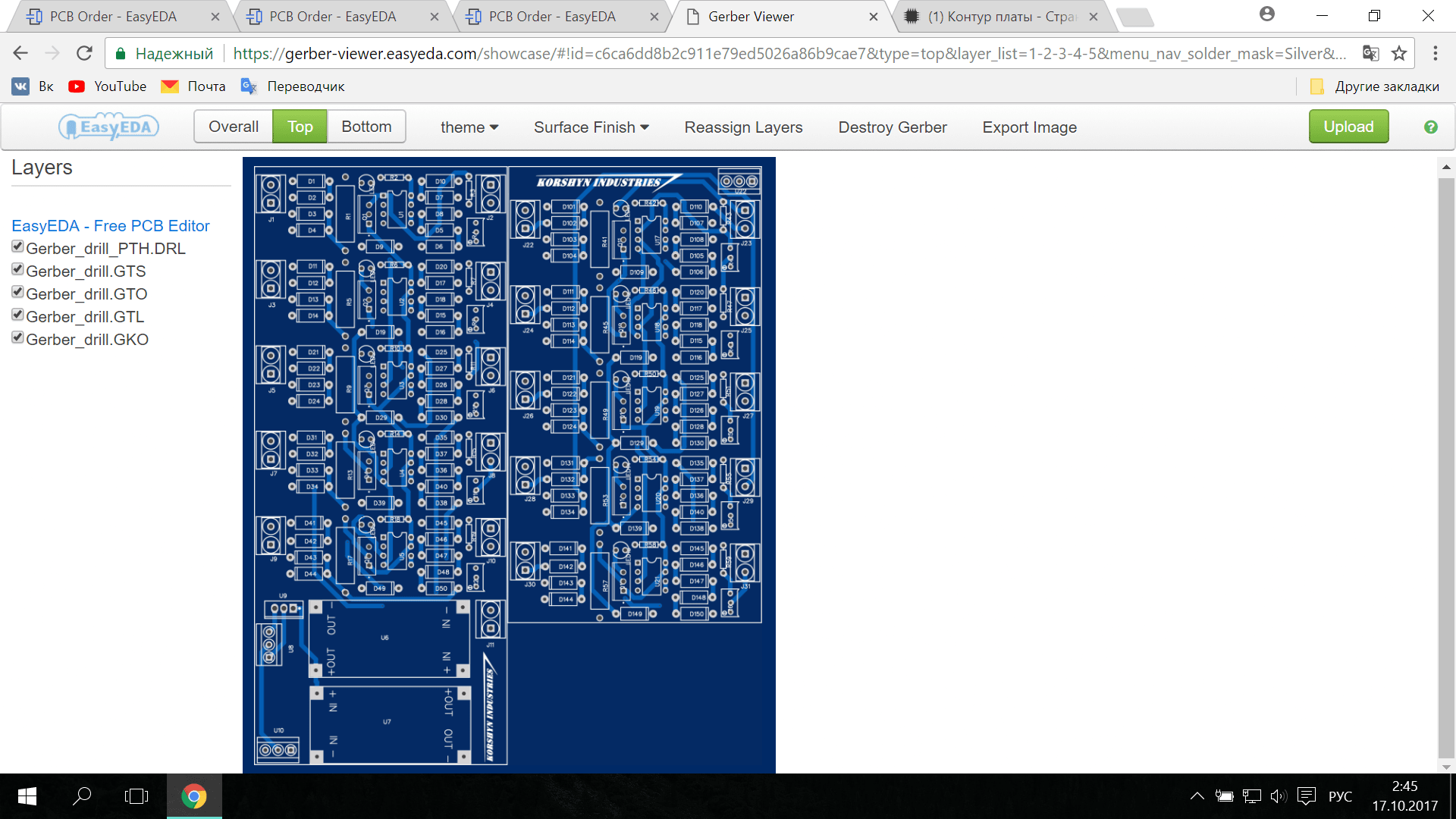Bookmark page with the star icon
Screen dimensions: 1456x819
[x=1399, y=53]
